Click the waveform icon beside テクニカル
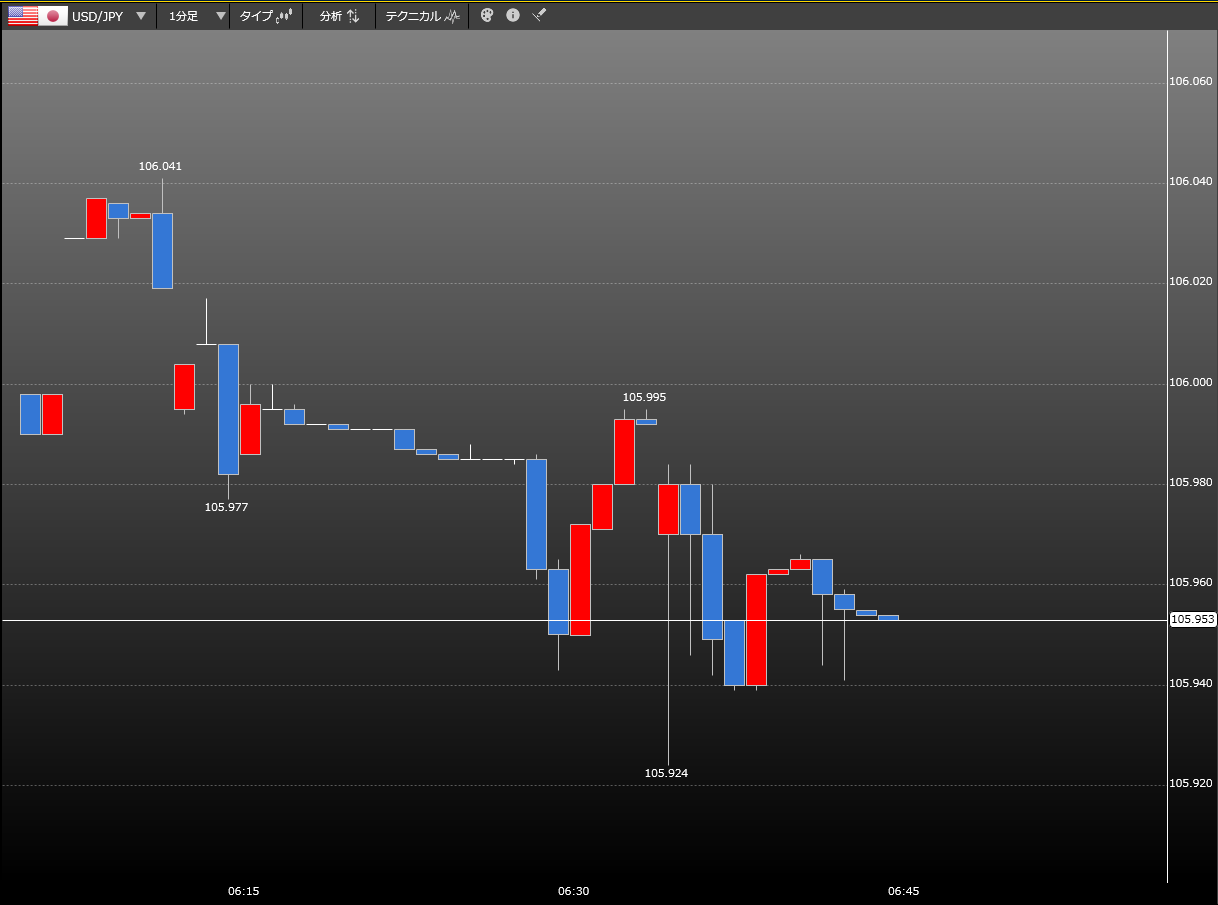The width and height of the screenshot is (1218, 905). (x=453, y=16)
